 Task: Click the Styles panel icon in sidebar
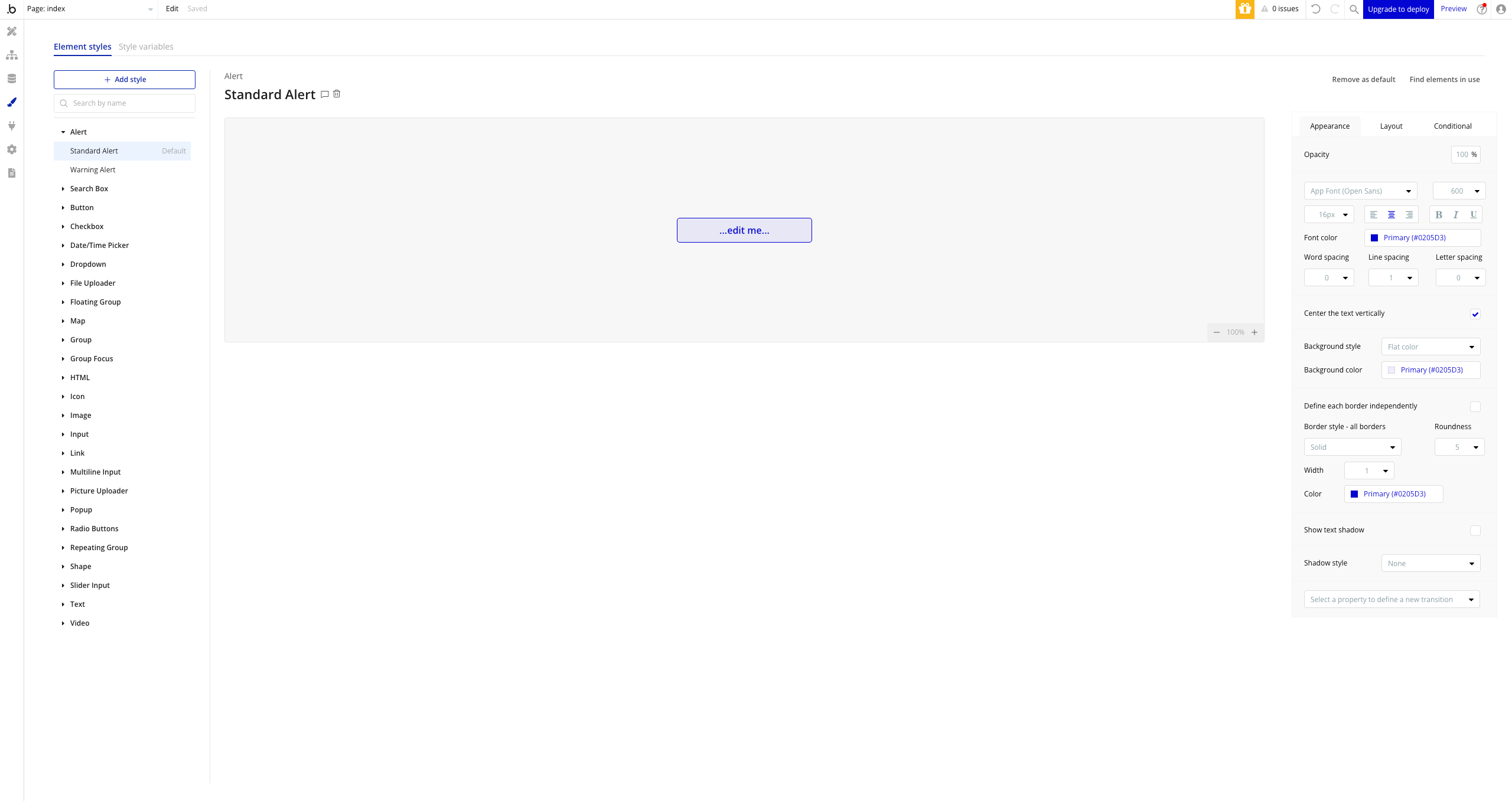tap(12, 102)
